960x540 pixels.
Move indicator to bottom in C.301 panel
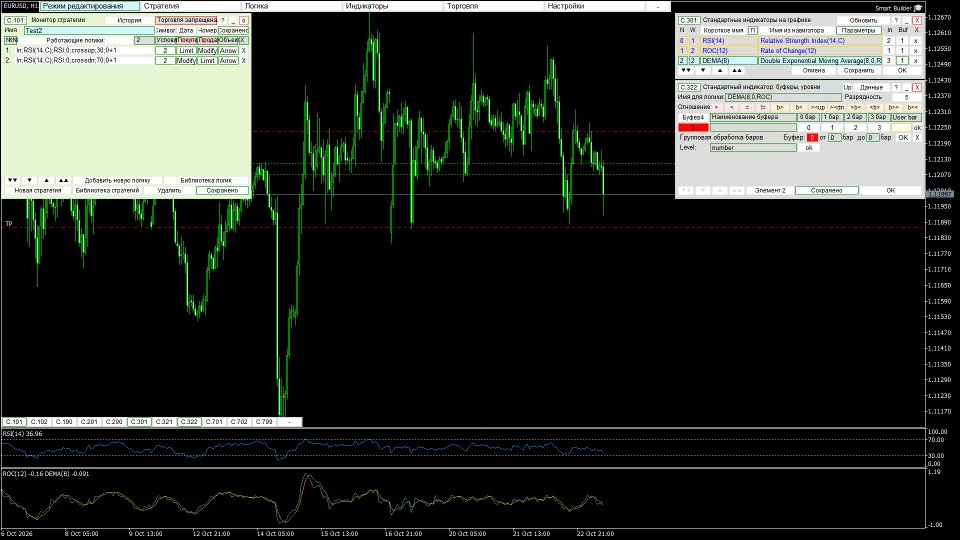click(686, 70)
